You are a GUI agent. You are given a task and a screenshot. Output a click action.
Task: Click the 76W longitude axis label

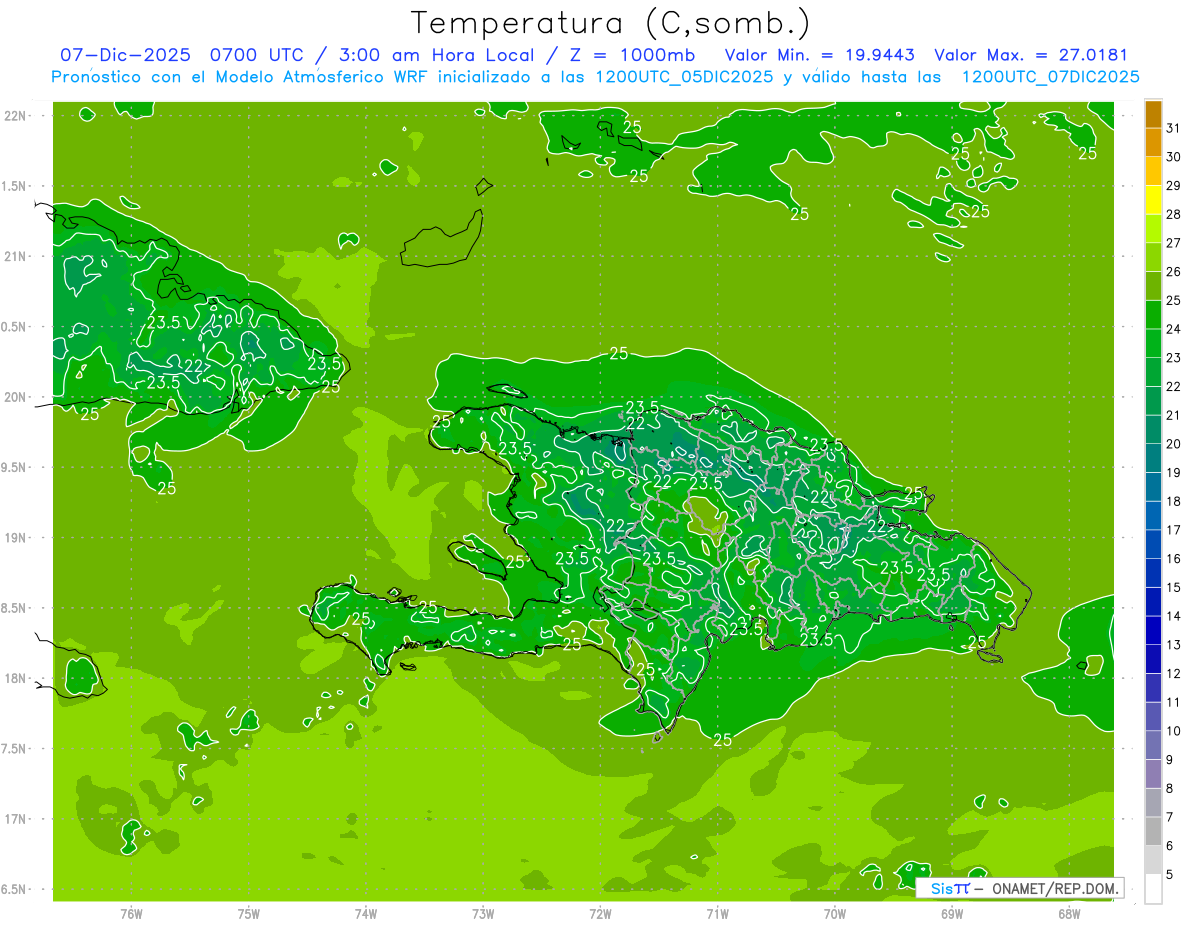coord(131,913)
